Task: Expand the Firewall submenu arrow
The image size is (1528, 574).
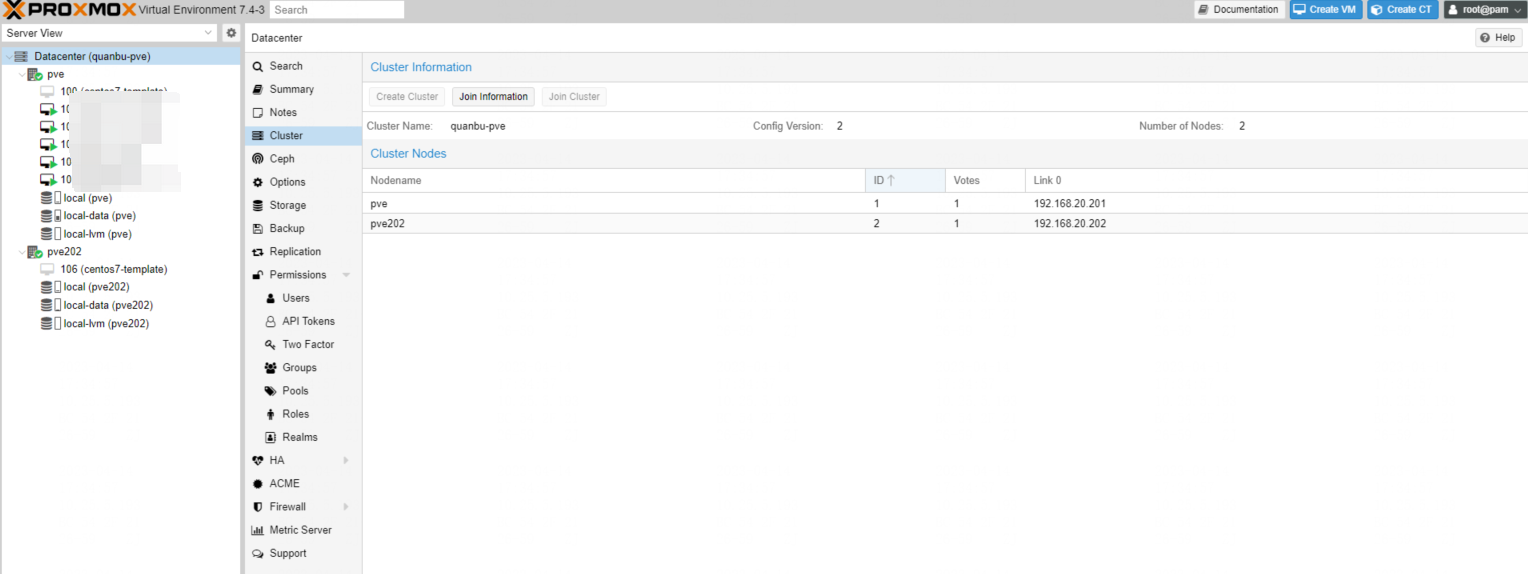Action: coord(346,507)
